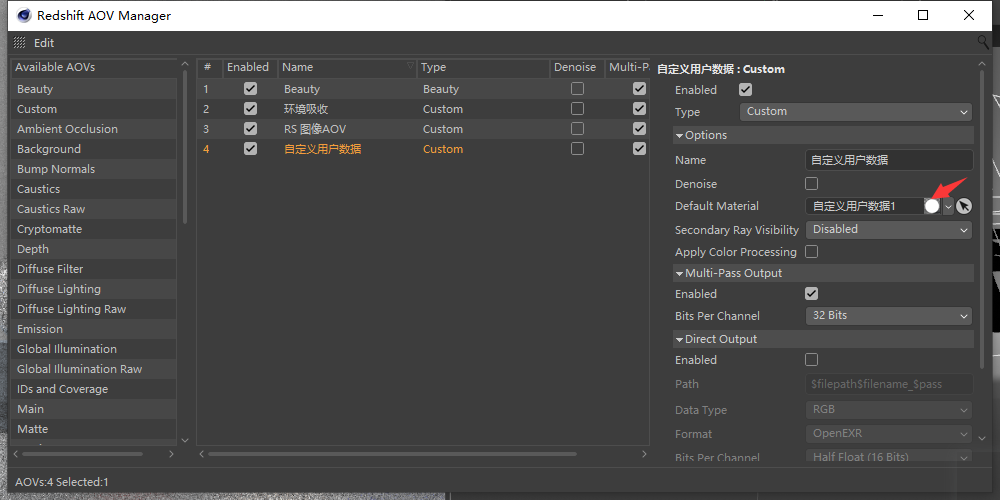
Task: Click the # column header
Action: click(x=209, y=67)
